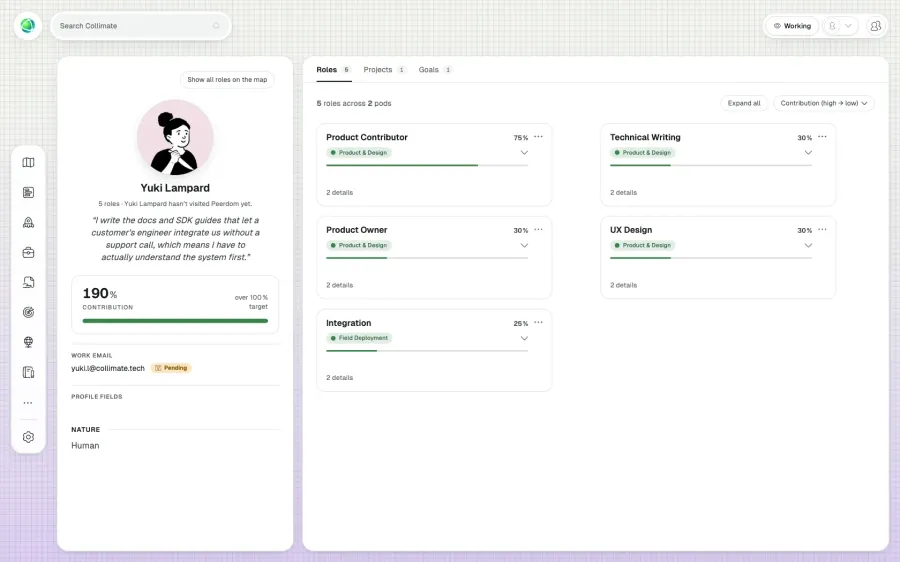Click the Expand all button
This screenshot has height=562, width=900.
pos(744,103)
